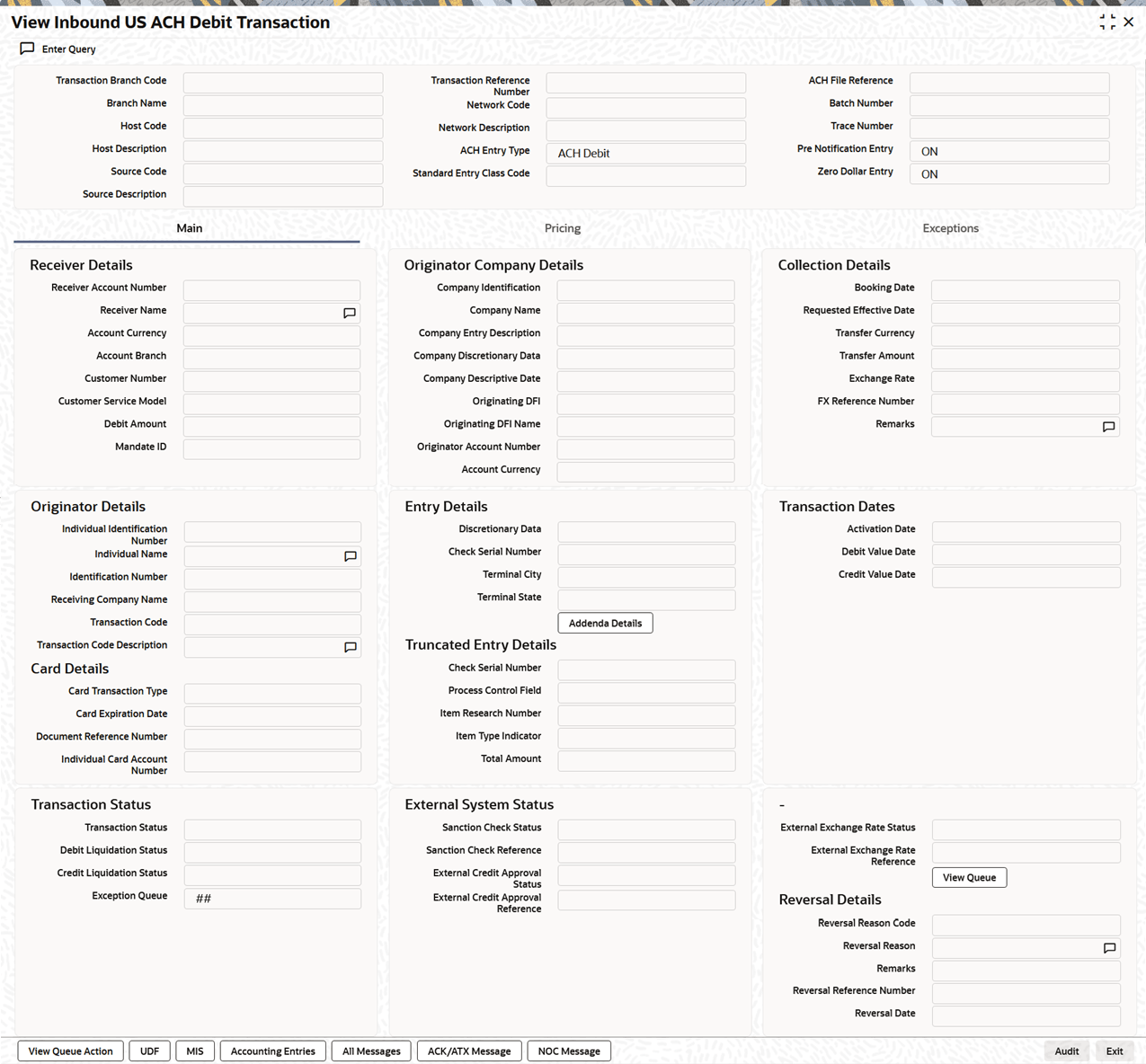Click Sanction Check Status field
1146x1064 pixels.
coord(646,829)
